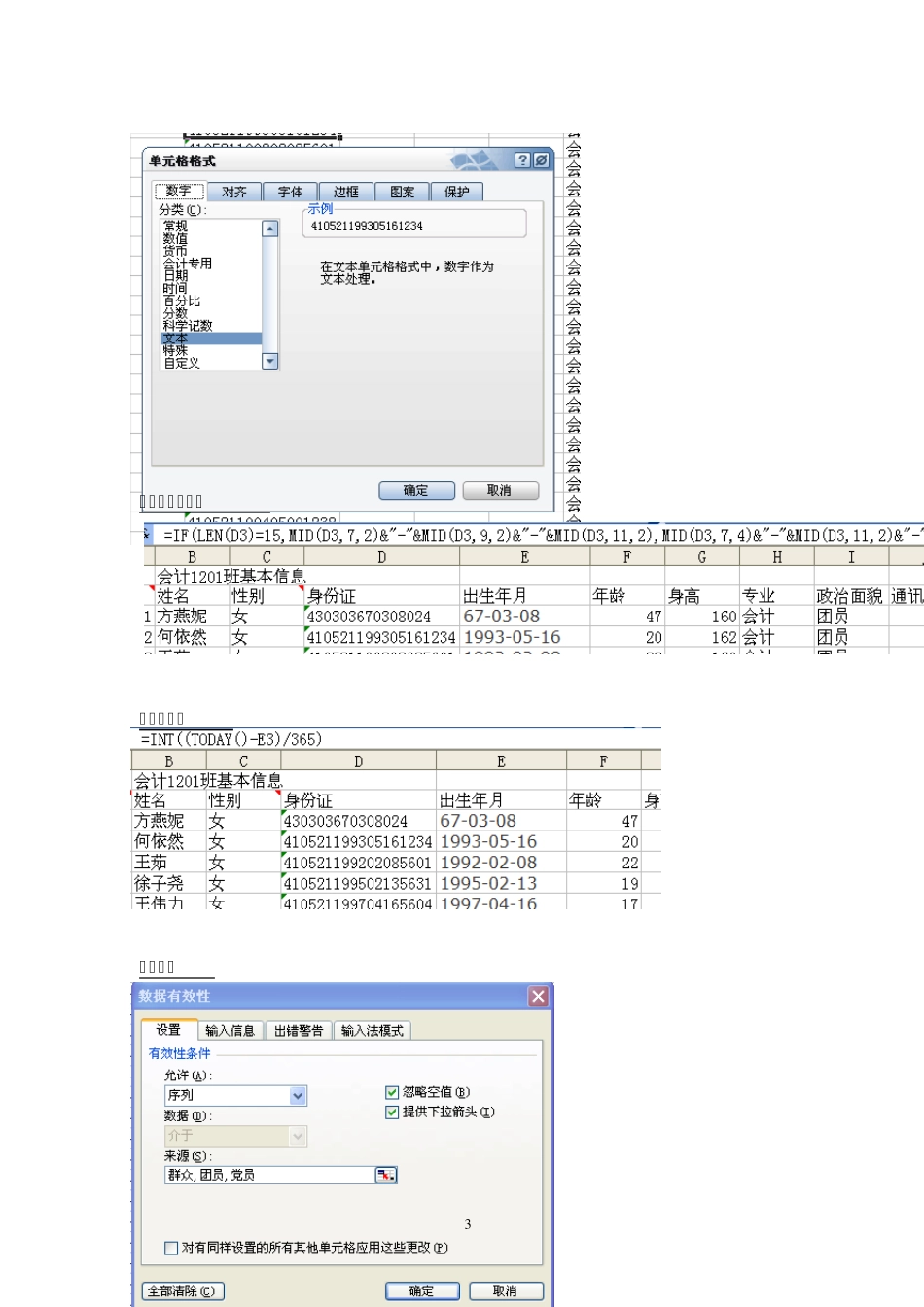Switch to the 数字 tab
Image resolution: width=924 pixels, height=1307 pixels.
tap(179, 192)
